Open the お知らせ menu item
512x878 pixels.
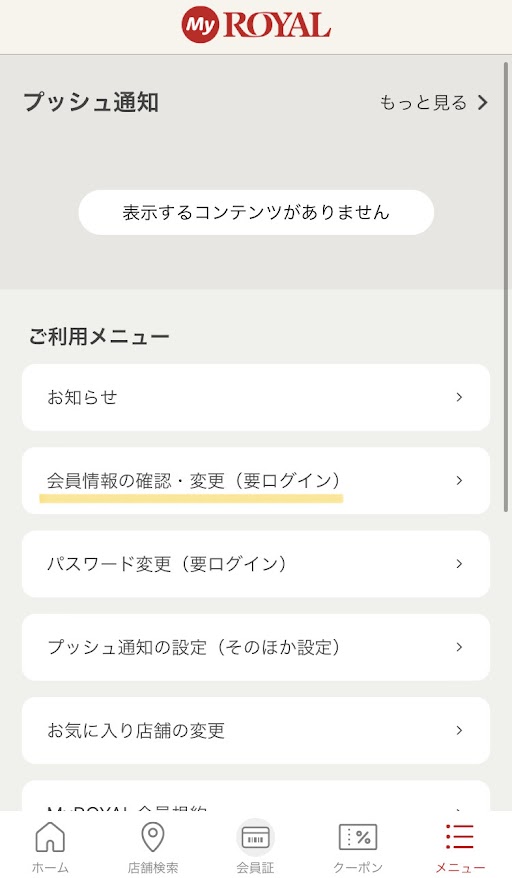(x=256, y=397)
